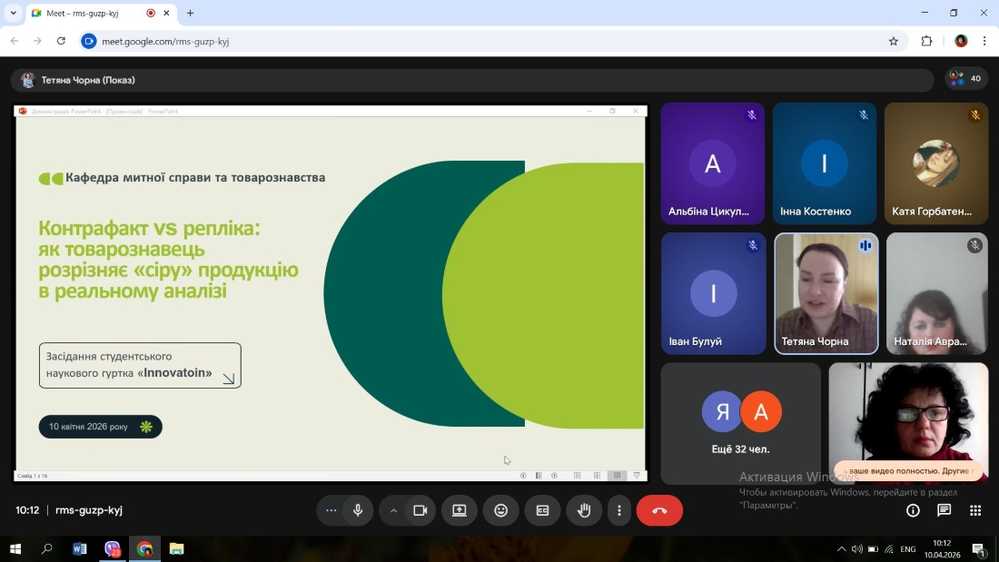This screenshot has width=999, height=562.
Task: Start presenting your screen
Action: (459, 510)
